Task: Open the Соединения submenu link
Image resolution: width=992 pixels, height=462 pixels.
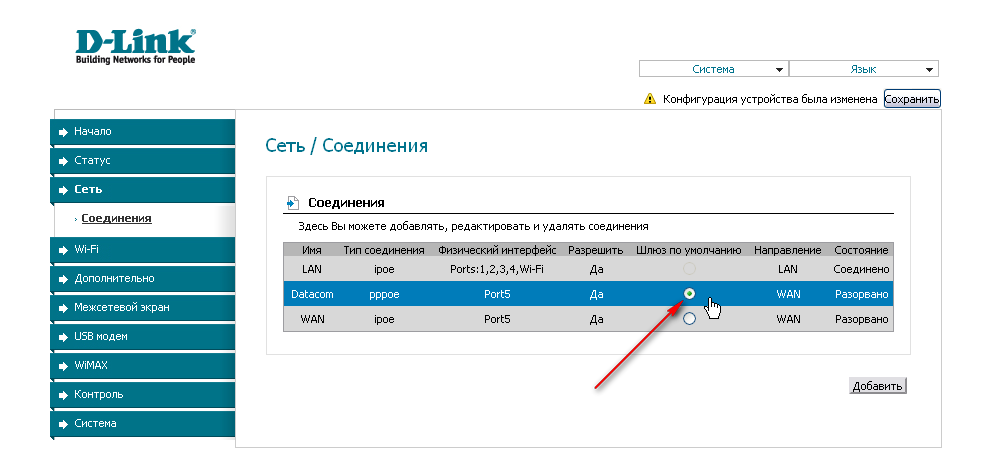Action: point(116,218)
